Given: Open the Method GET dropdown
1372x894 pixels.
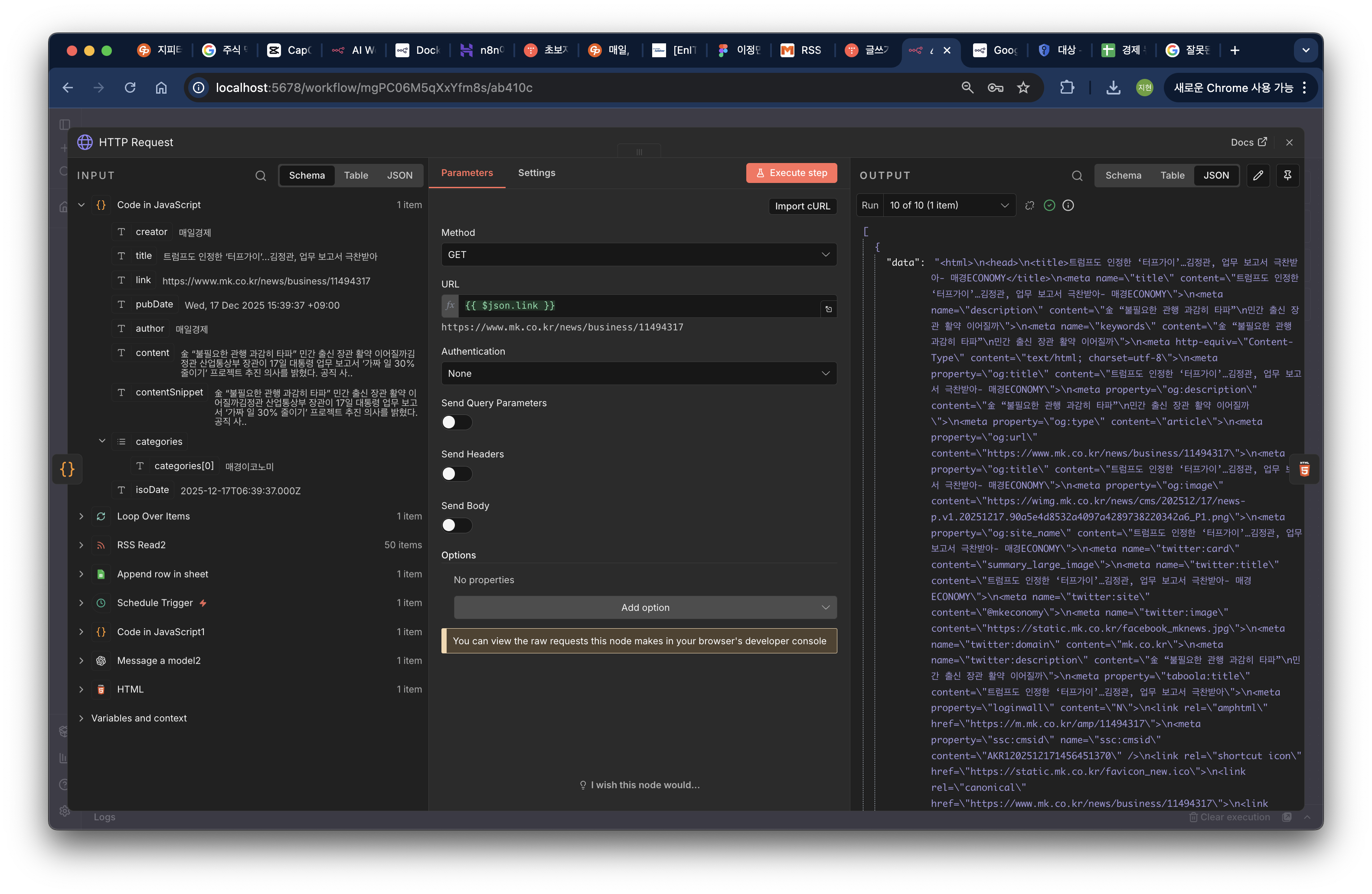Looking at the screenshot, I should click(x=639, y=255).
